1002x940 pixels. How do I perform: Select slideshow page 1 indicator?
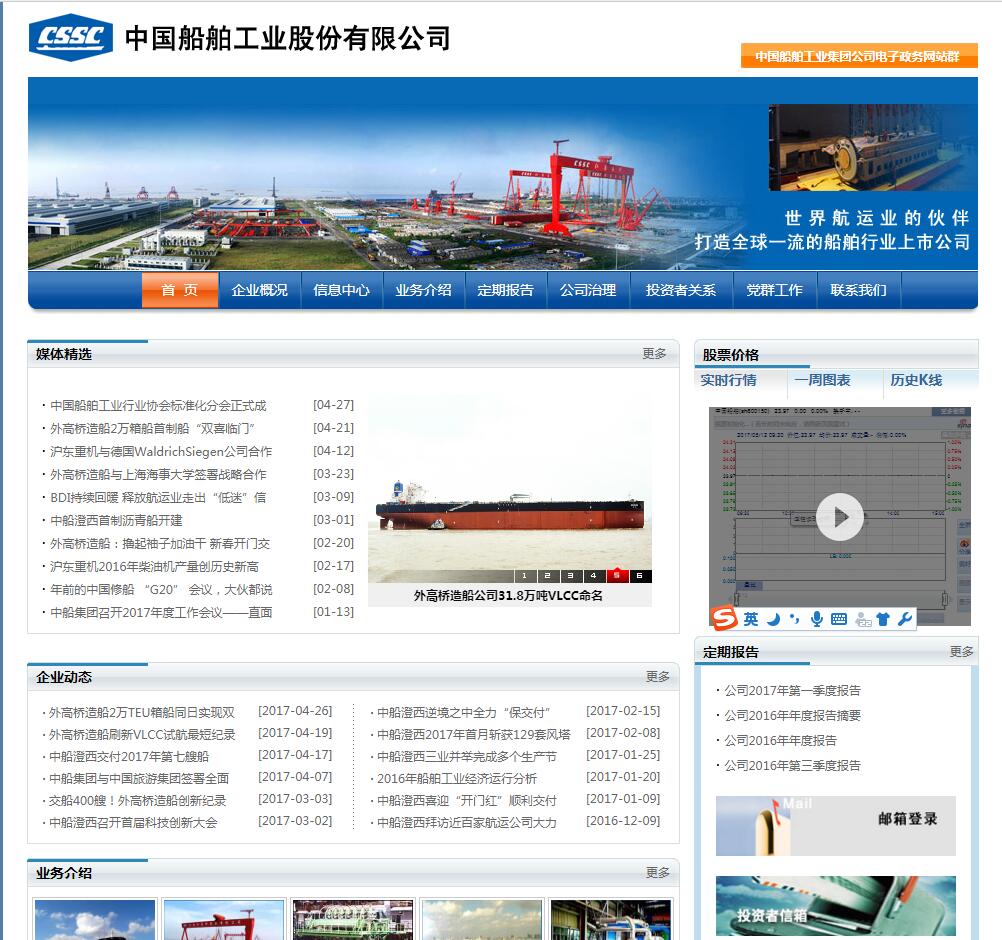(x=525, y=576)
